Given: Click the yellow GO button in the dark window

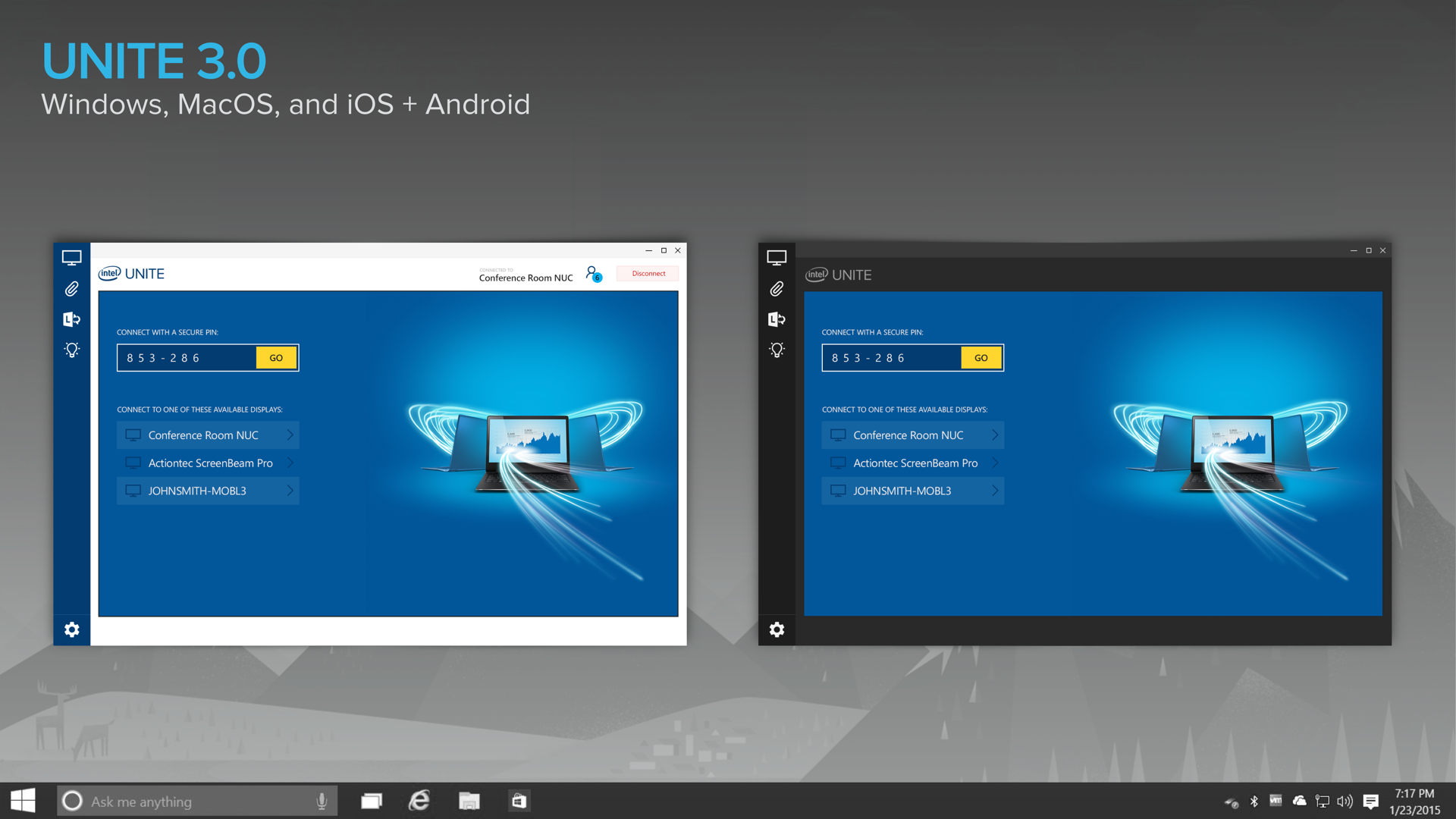Looking at the screenshot, I should click(x=981, y=358).
